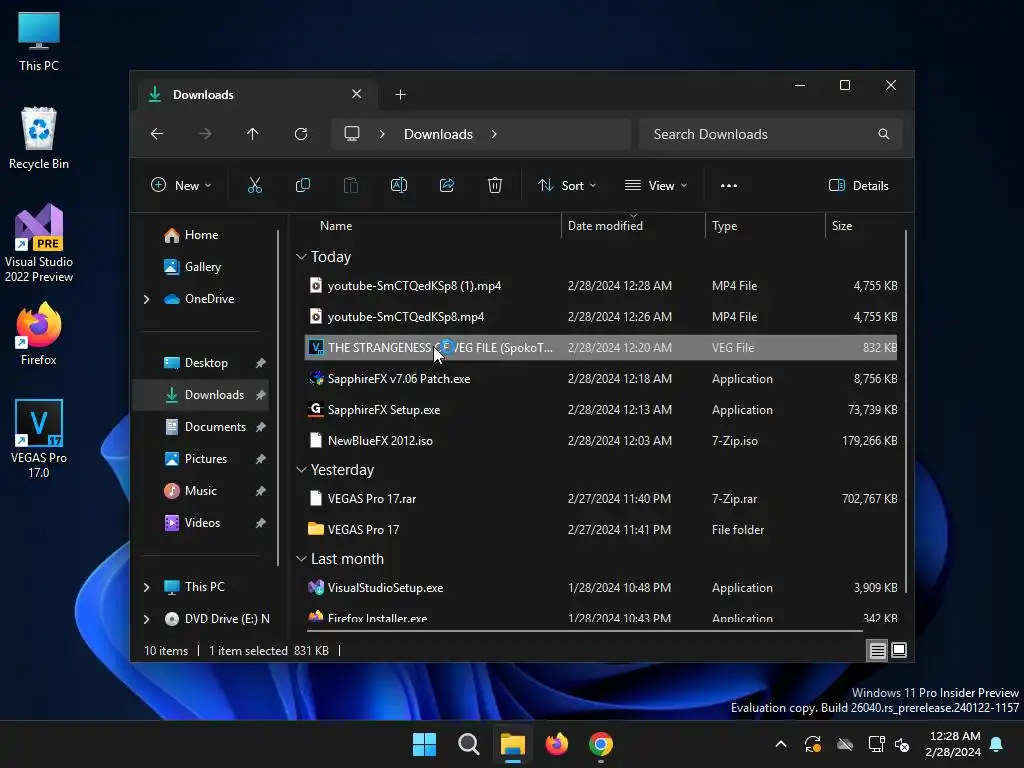Screen dimensions: 1024x768
Task: Click the Copy icon in toolbar
Action: 302,185
